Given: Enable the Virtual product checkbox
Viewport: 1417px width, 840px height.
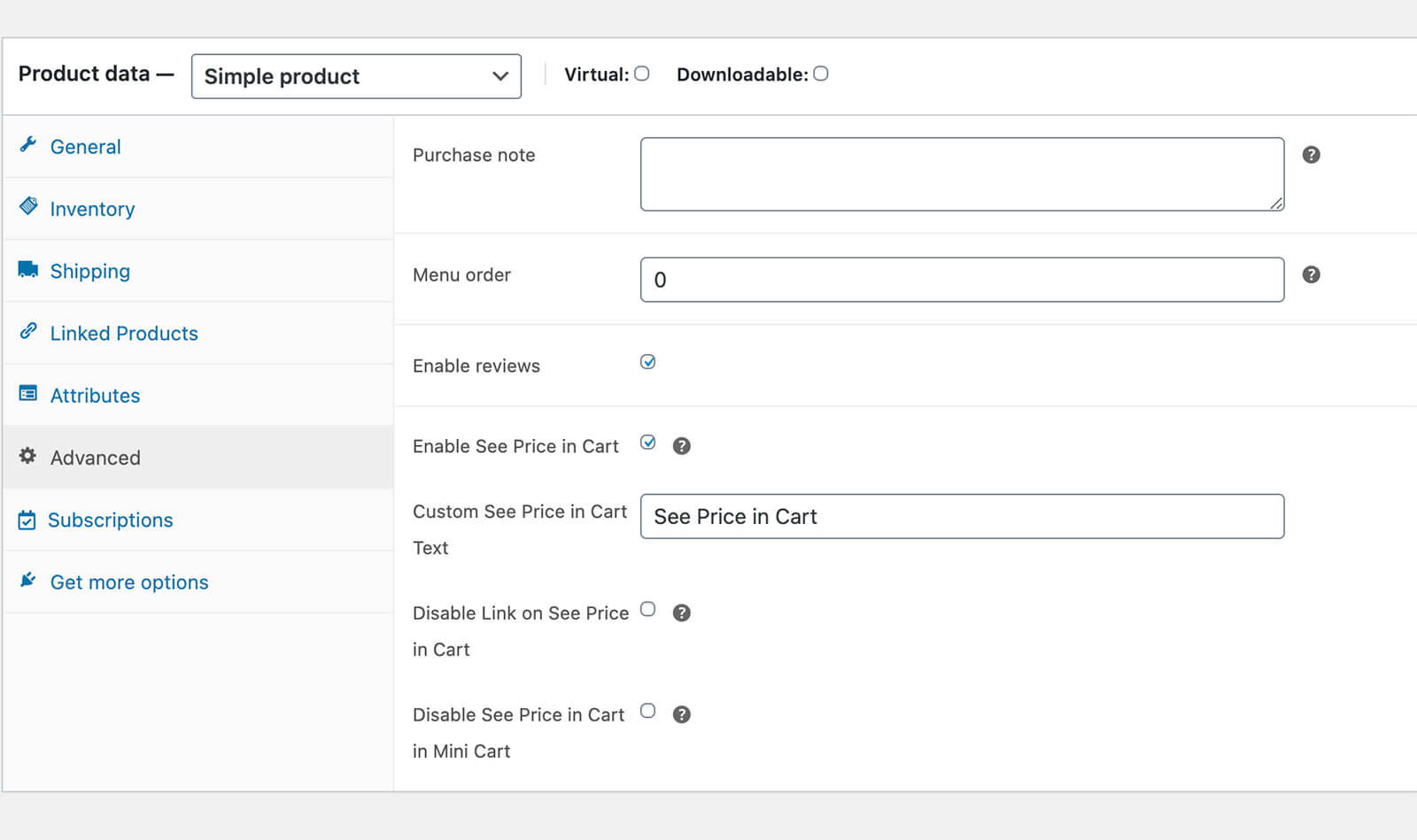Looking at the screenshot, I should pos(642,73).
